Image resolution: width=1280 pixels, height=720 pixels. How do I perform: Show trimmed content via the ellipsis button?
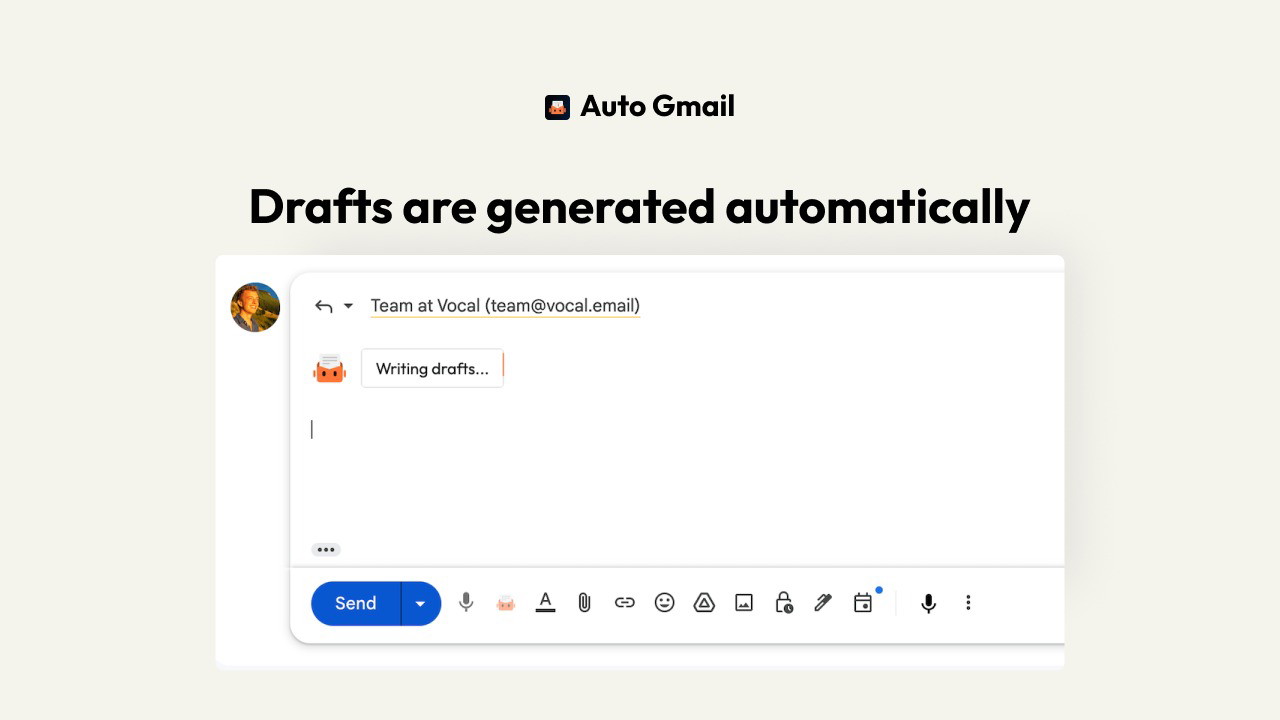tap(326, 550)
